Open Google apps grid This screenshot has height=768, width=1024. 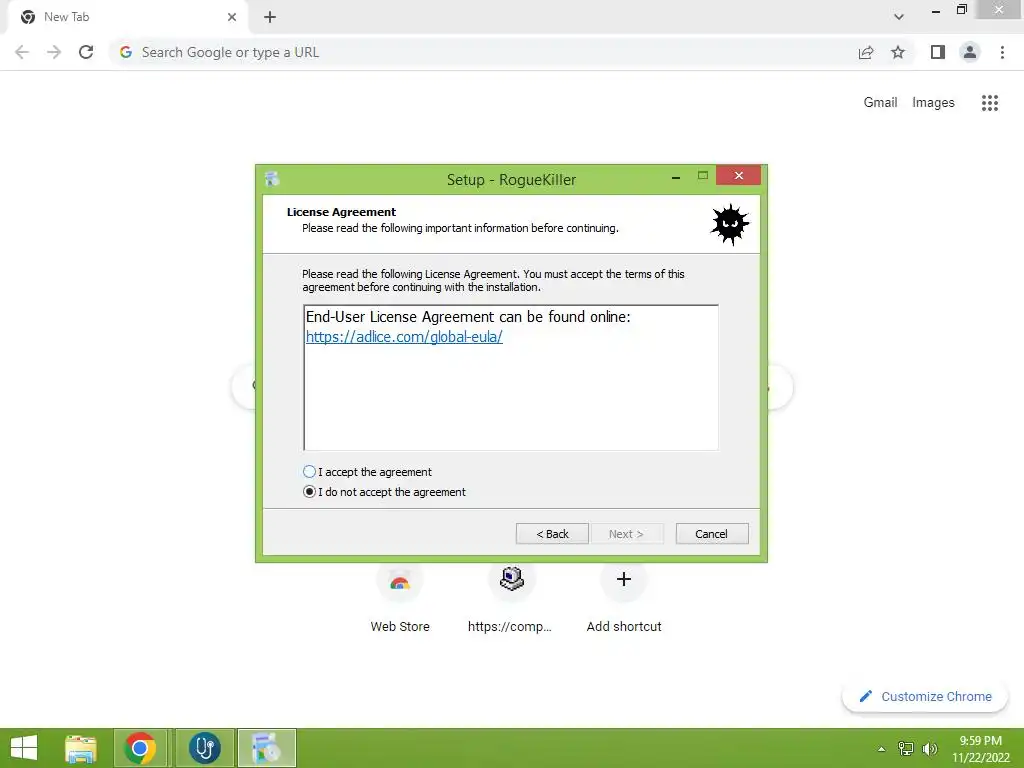click(x=989, y=103)
